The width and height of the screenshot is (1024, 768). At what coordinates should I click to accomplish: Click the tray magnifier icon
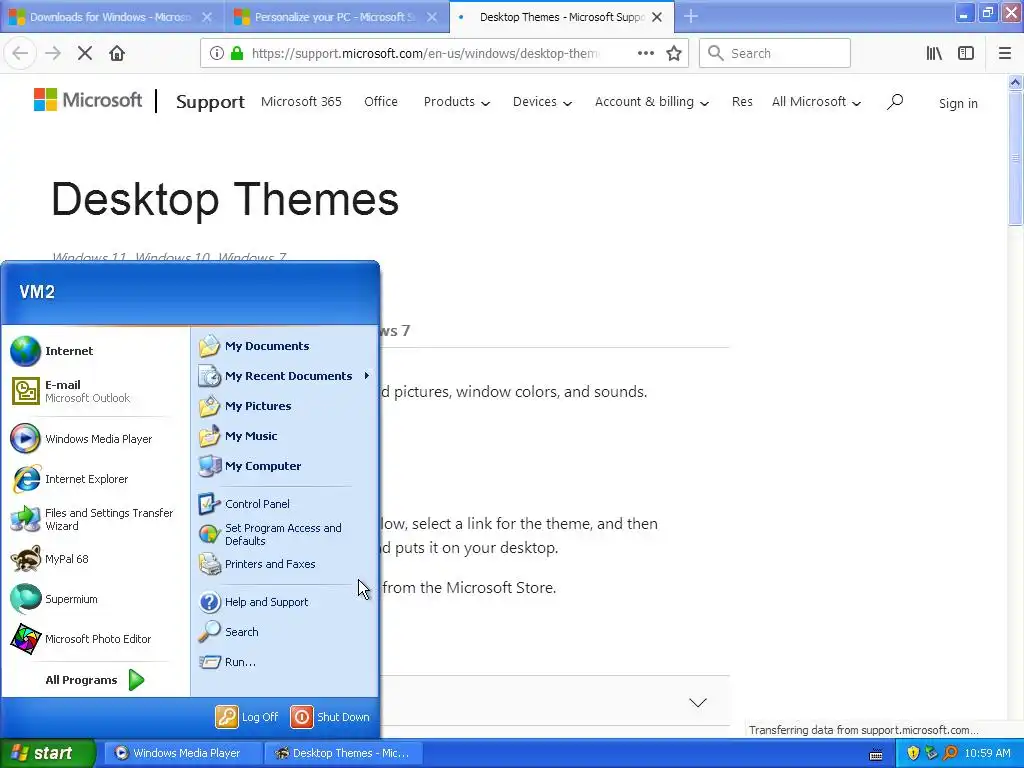[x=950, y=753]
